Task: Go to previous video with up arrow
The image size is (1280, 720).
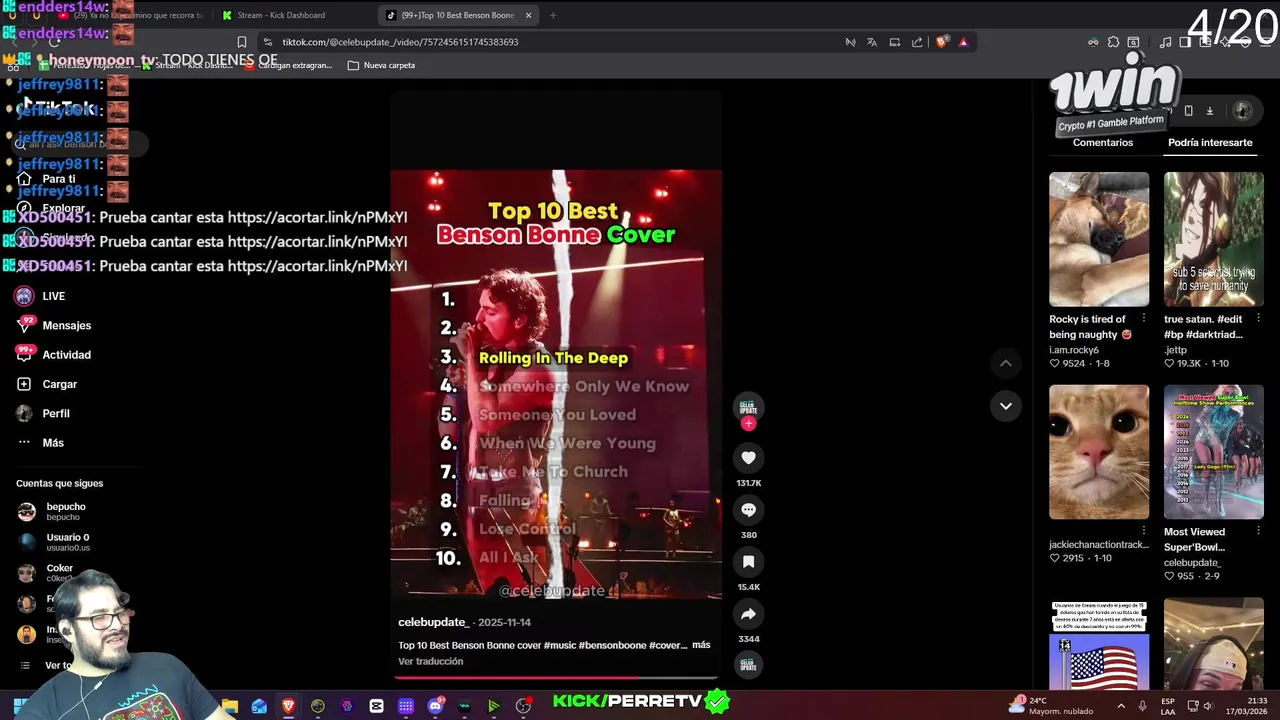Action: click(1005, 363)
